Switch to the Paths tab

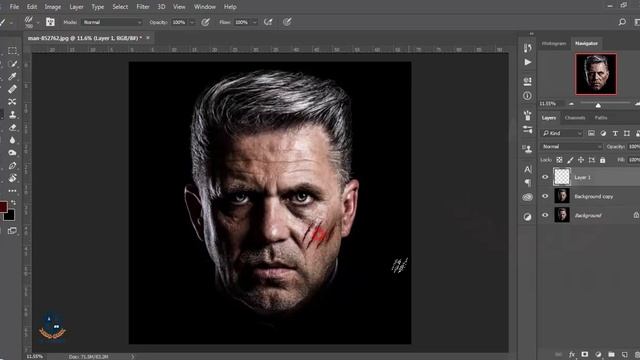coord(601,118)
